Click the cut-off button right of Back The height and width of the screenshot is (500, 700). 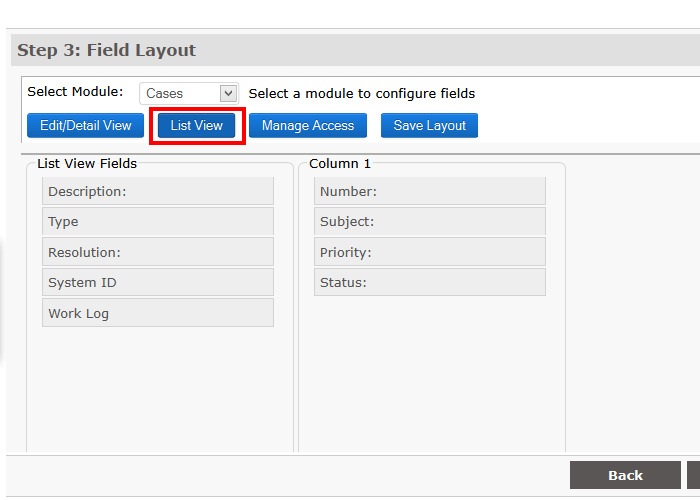(693, 475)
